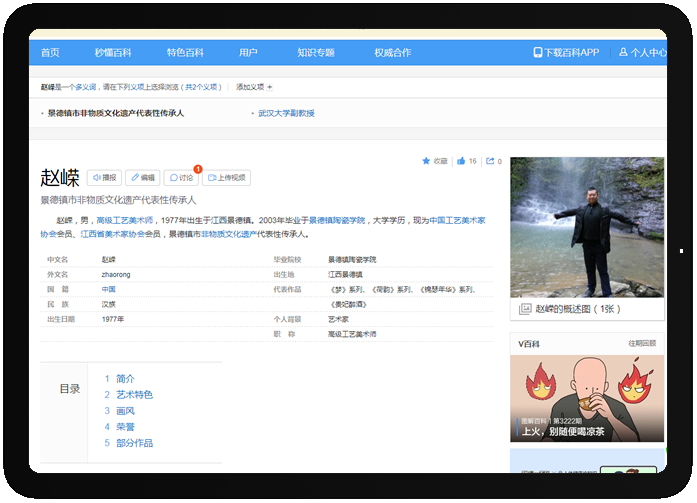Click the red notification badge on 讨论
The width and height of the screenshot is (697, 503).
[x=198, y=169]
